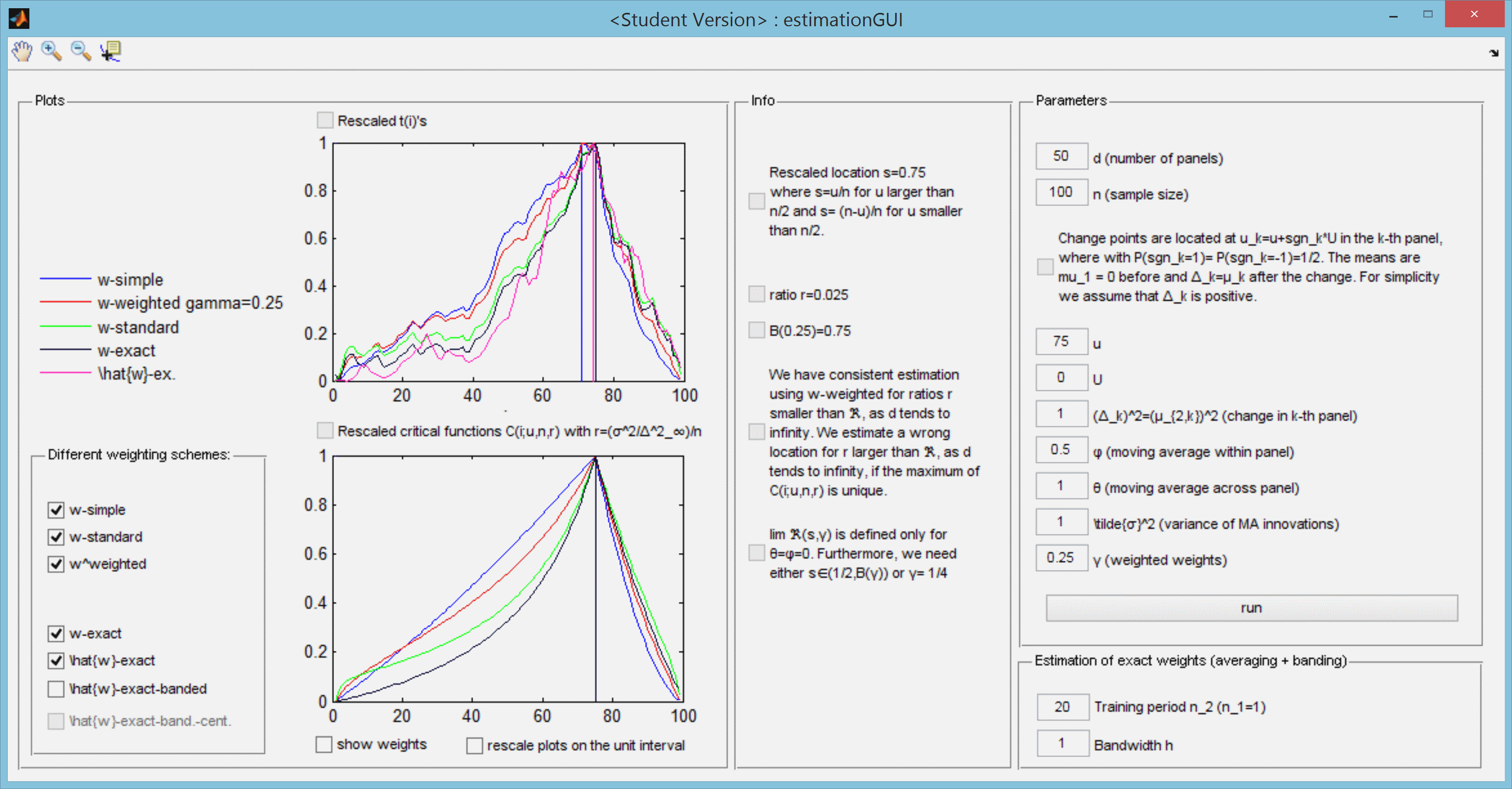Edit the φ moving average within panel field
1512x789 pixels.
(1061, 450)
